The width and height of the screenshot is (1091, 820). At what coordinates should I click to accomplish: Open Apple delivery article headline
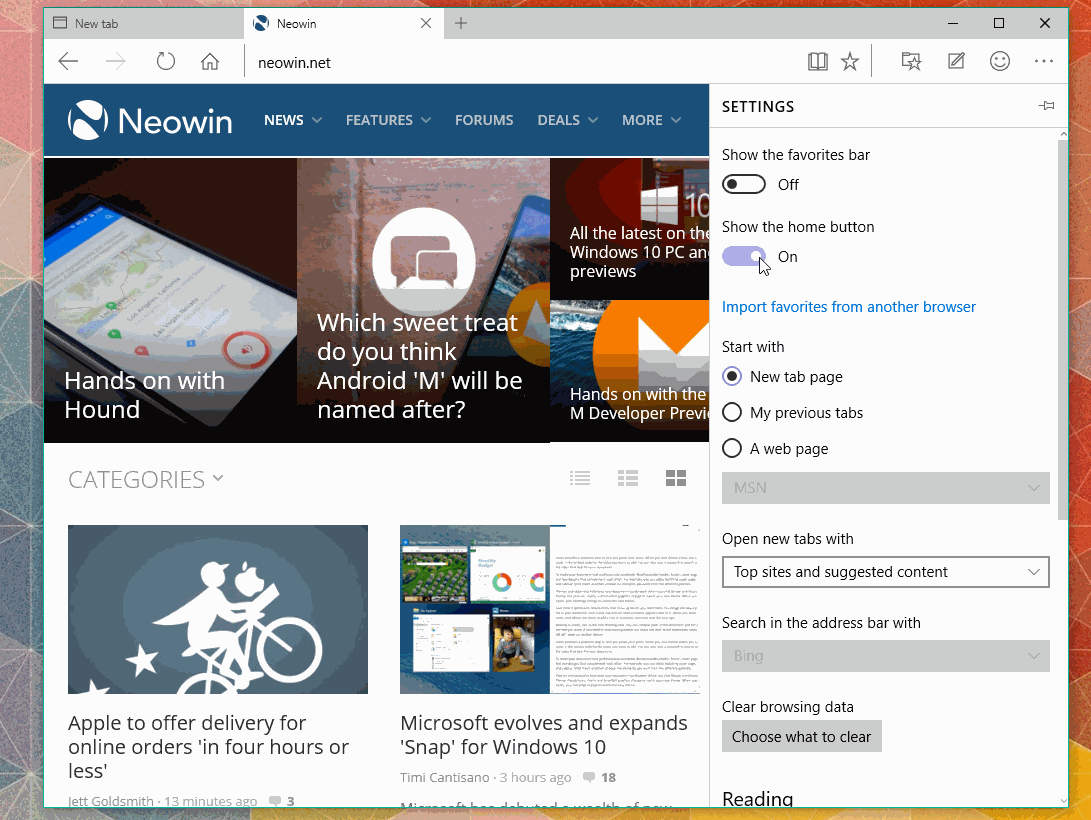pos(208,746)
